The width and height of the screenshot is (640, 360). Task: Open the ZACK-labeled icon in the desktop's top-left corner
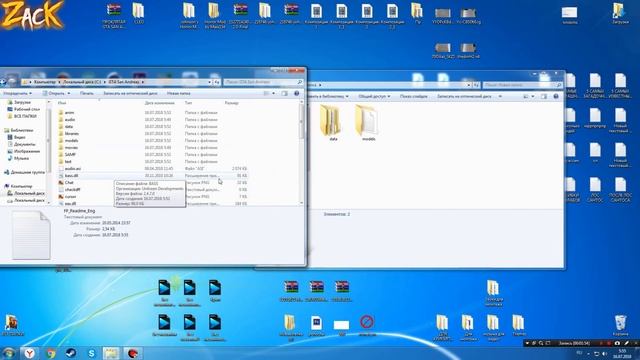[33, 15]
